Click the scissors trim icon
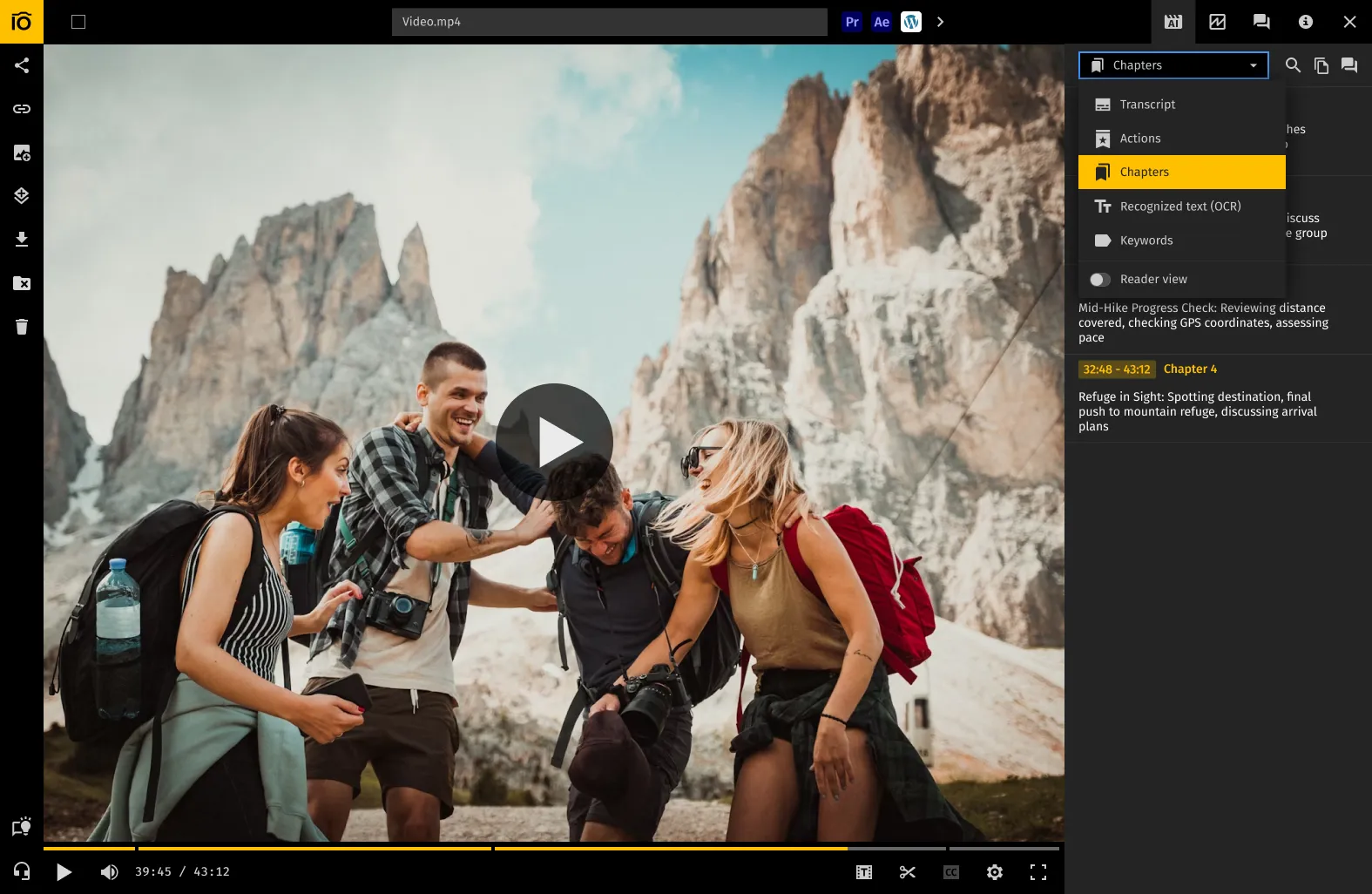The width and height of the screenshot is (1372, 894). pos(907,872)
